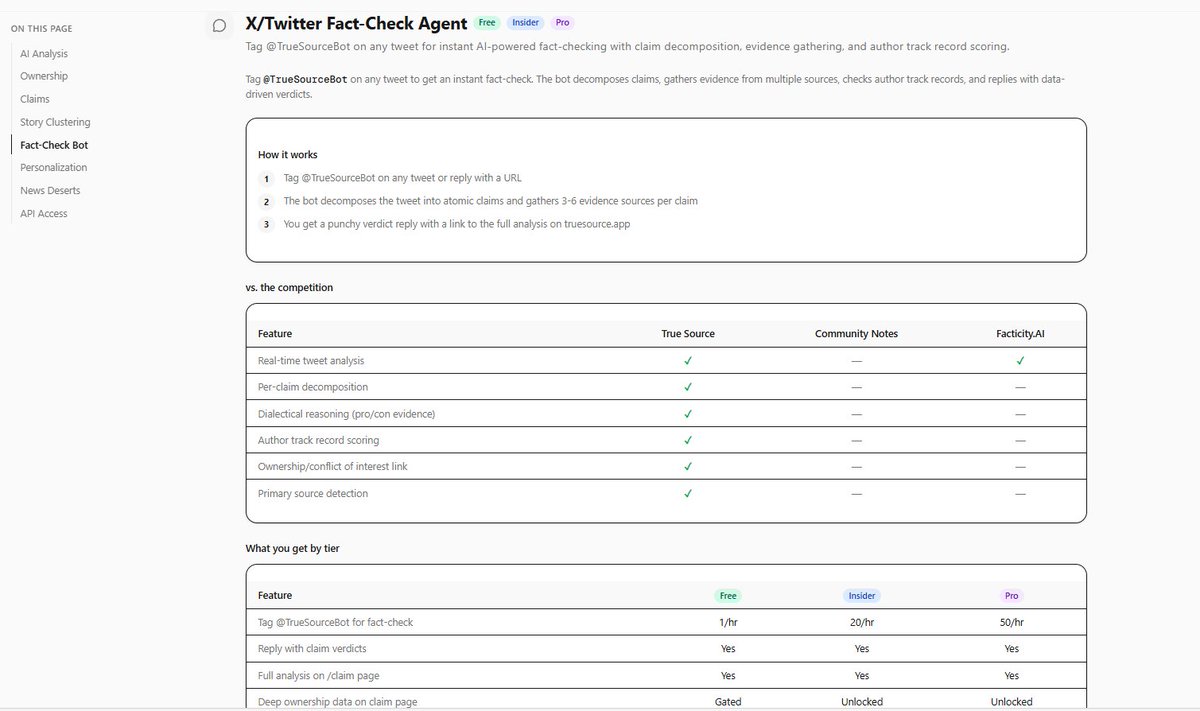Click the '1/hr' Free tier value
Viewport: 1200px width, 711px height.
click(728, 622)
